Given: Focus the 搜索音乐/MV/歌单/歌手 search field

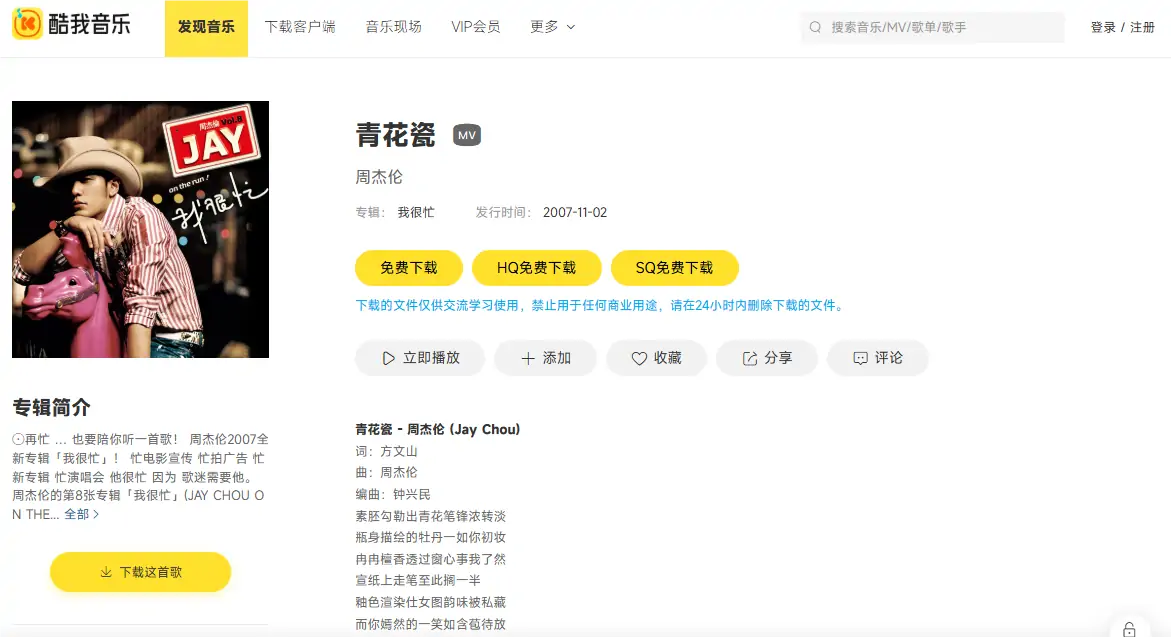Looking at the screenshot, I should point(933,28).
